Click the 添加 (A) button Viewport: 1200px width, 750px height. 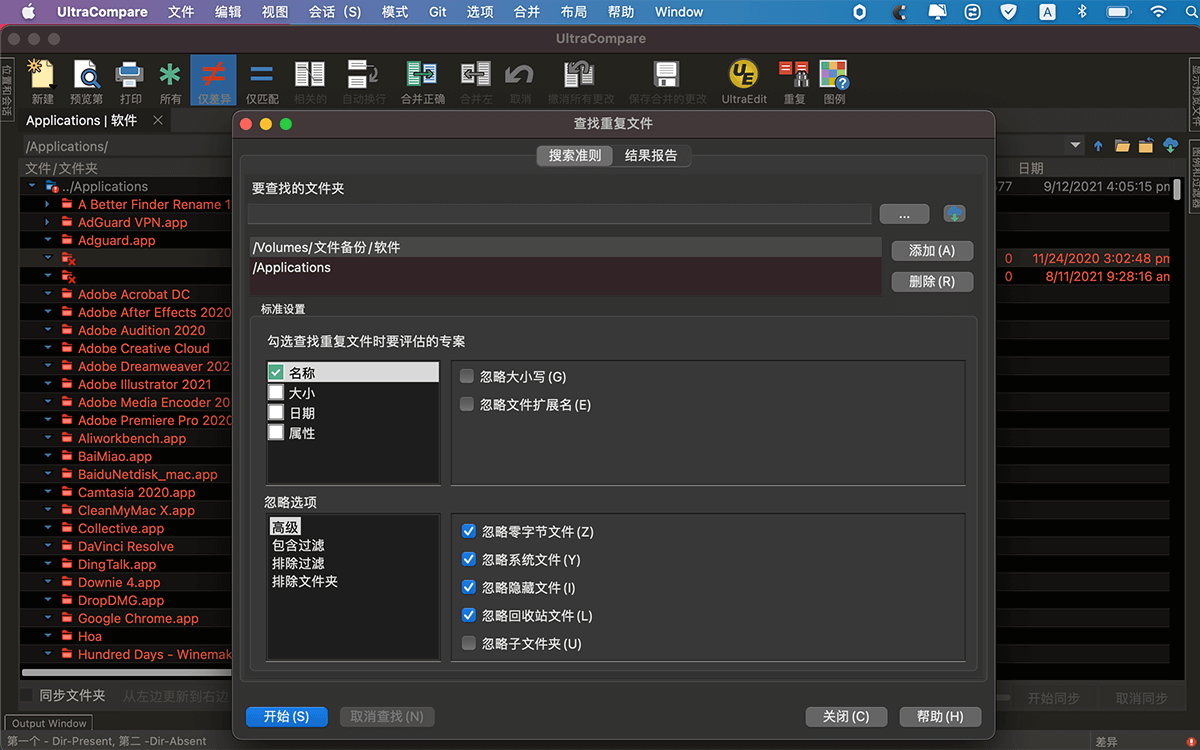coord(932,251)
